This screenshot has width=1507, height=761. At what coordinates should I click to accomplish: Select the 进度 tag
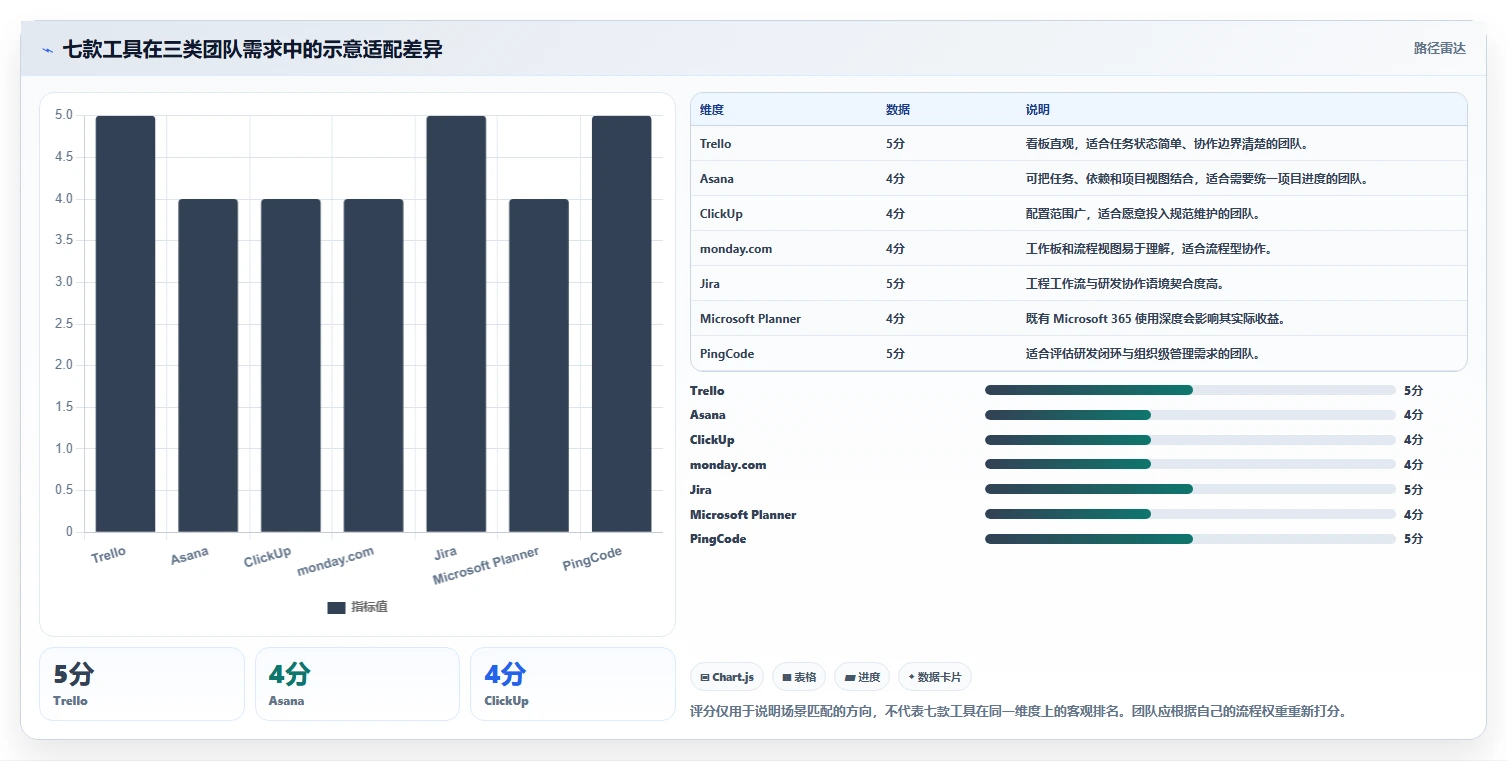[862, 677]
